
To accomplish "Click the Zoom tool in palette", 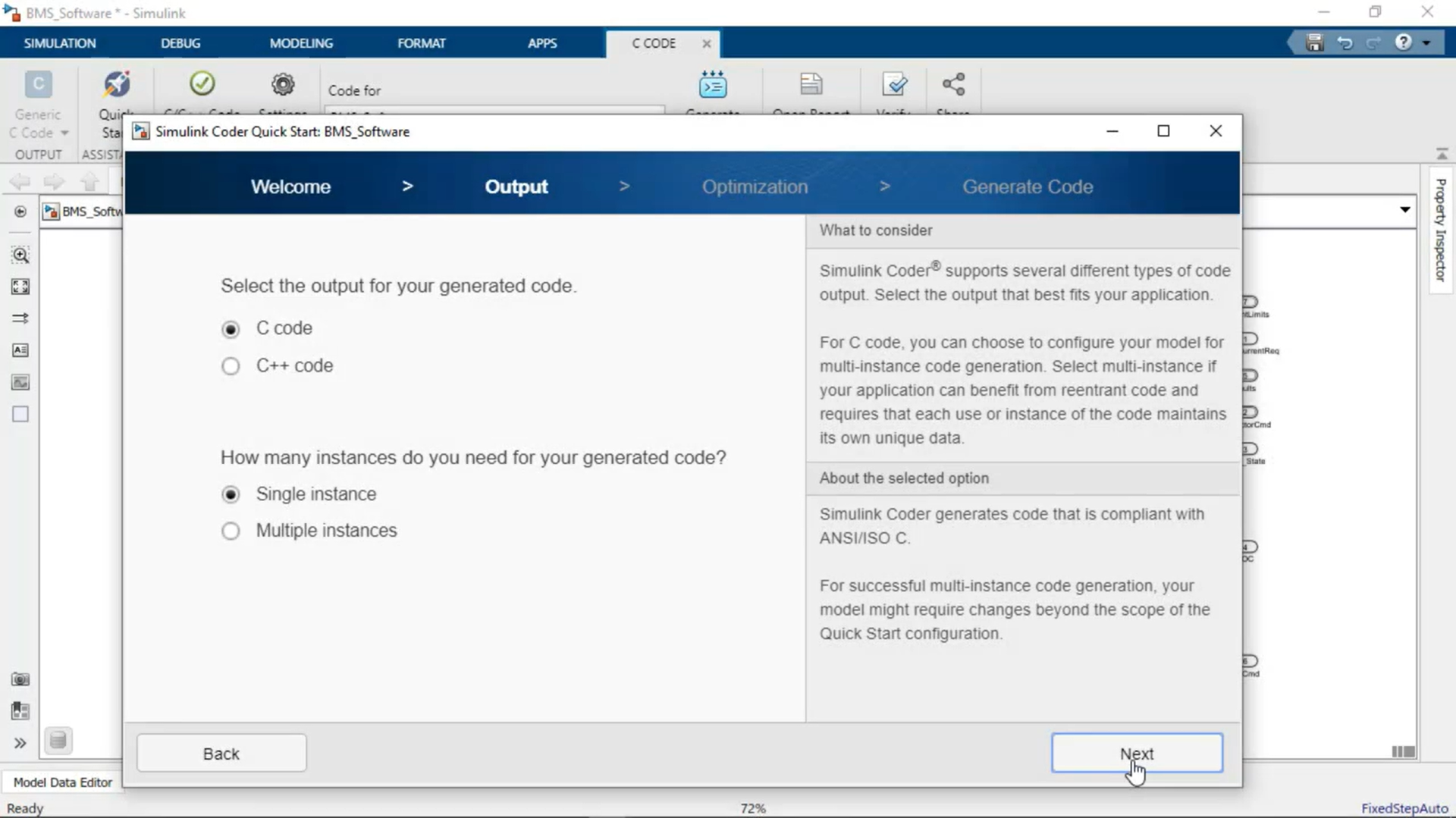I will [20, 255].
